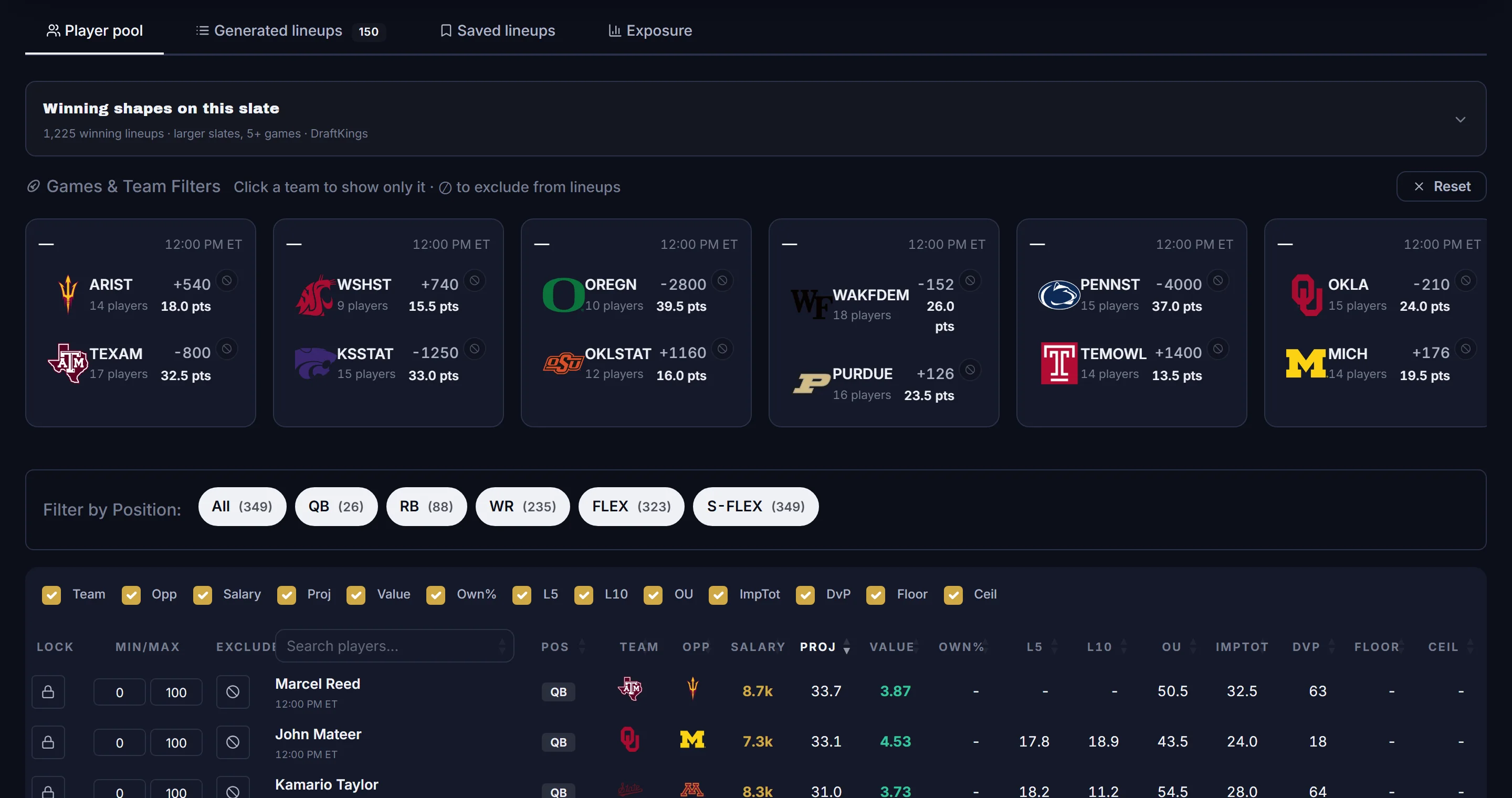
Task: Lock Marcel Reed in lineups
Action: click(48, 692)
